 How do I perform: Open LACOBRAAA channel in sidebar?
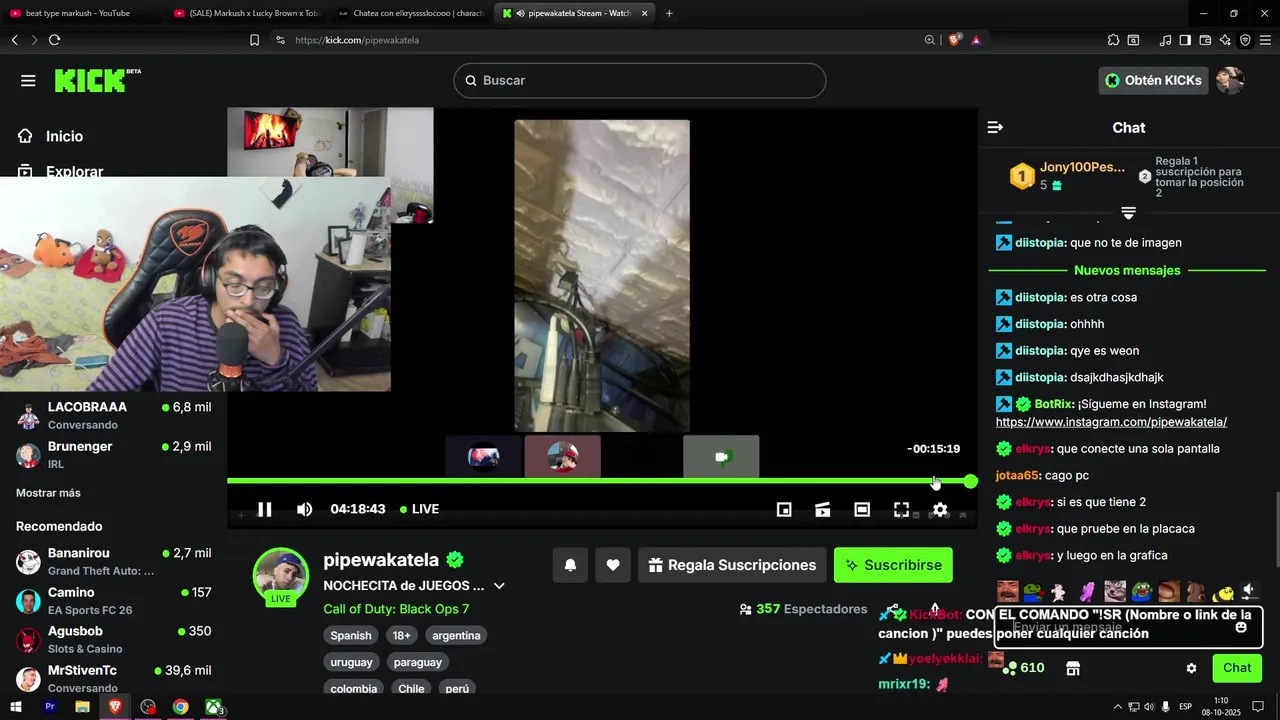click(x=114, y=415)
